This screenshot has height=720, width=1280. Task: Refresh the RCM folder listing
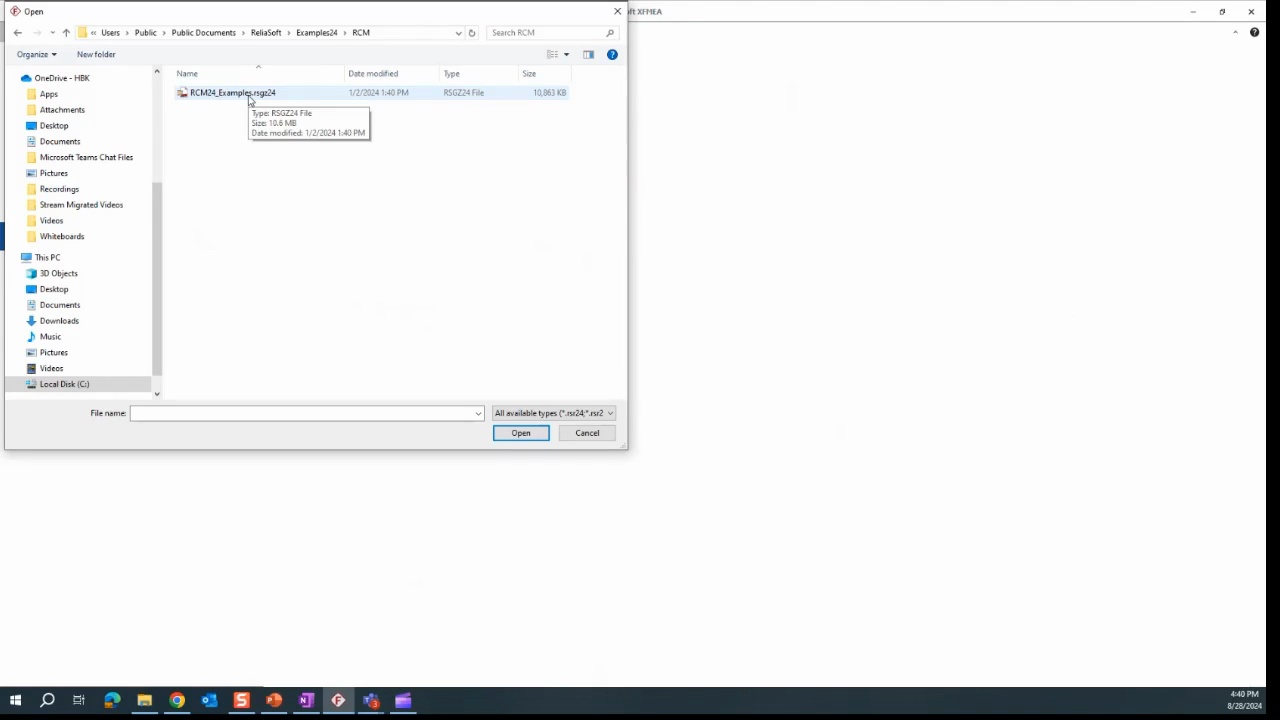472,33
